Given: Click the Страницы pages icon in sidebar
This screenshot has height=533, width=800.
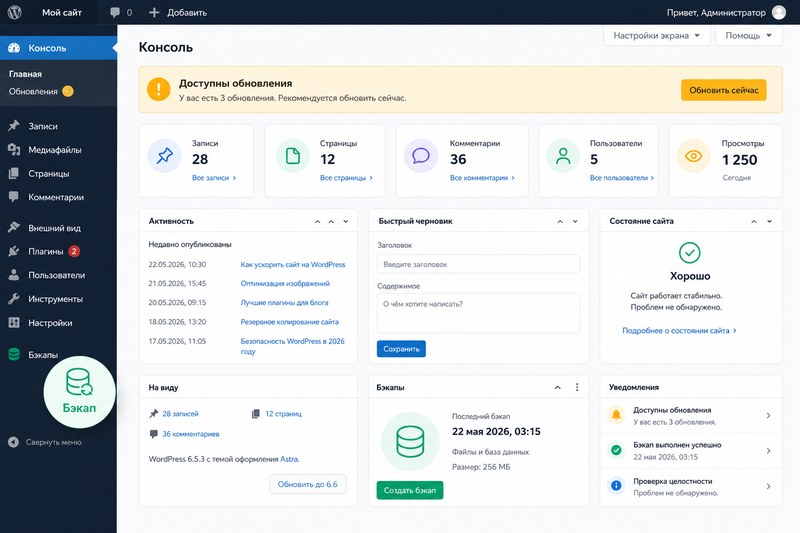Looking at the screenshot, I should 14,173.
